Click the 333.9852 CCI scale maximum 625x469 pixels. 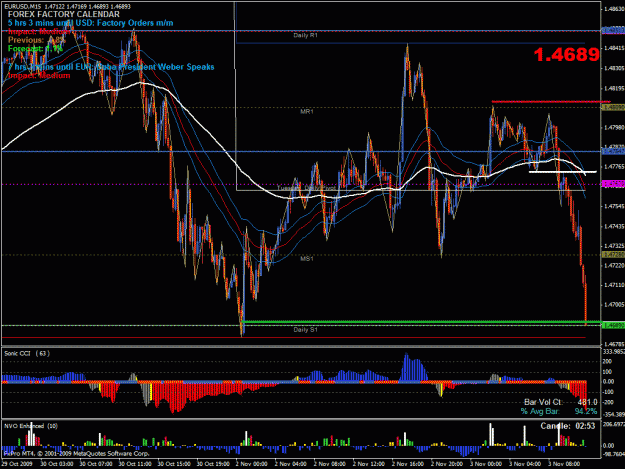[614, 352]
